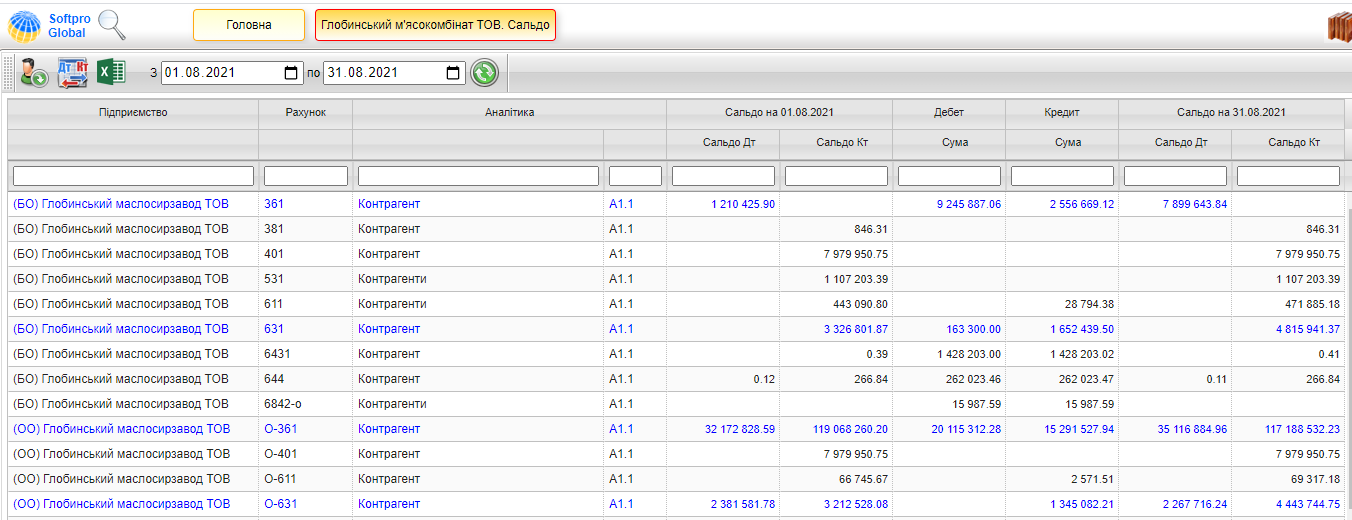Select the cell with 66 745.67
Screen dimensions: 1352x520
tap(836, 479)
